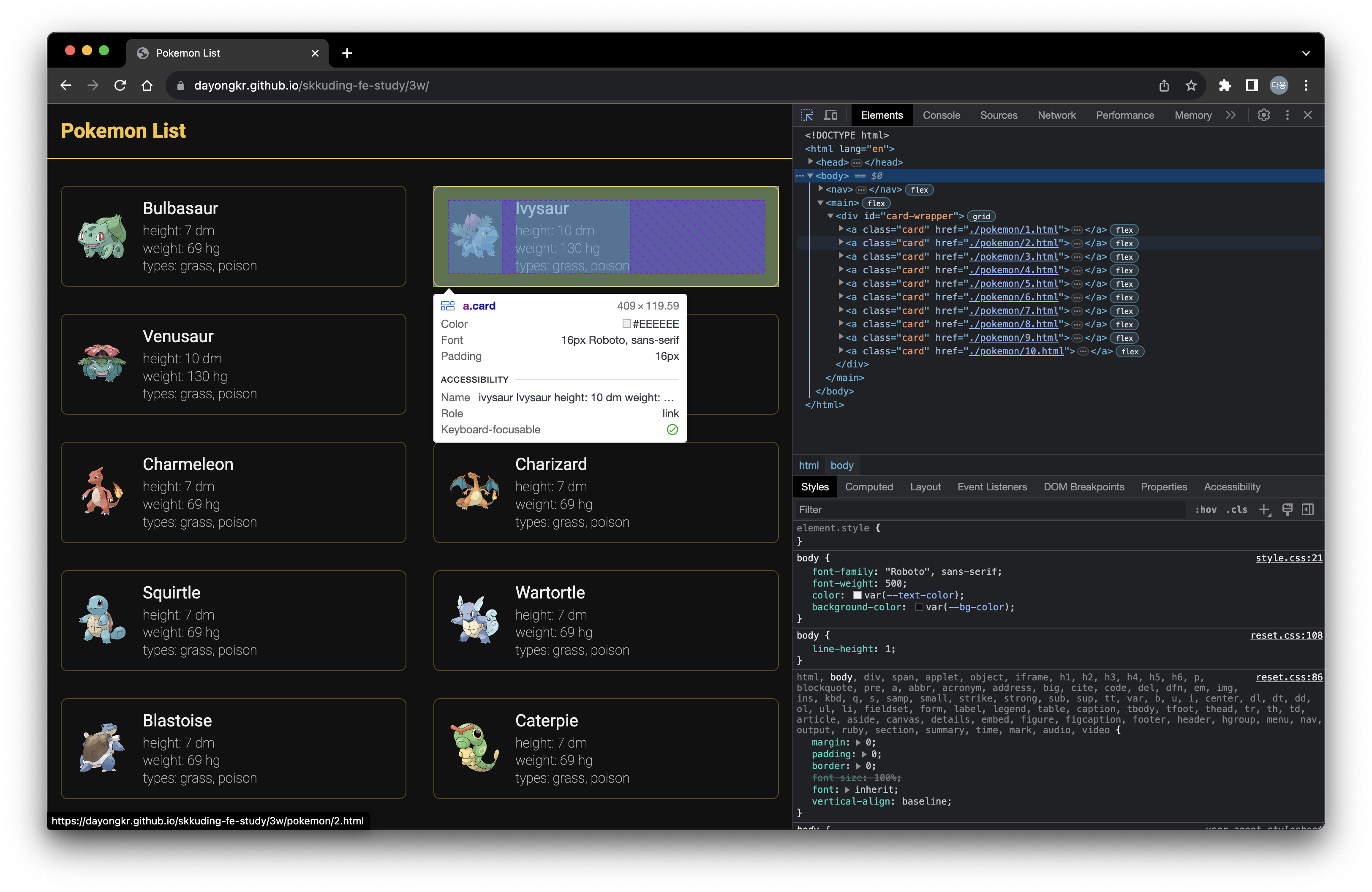
Task: Open the Event Listeners tab
Action: click(x=992, y=487)
